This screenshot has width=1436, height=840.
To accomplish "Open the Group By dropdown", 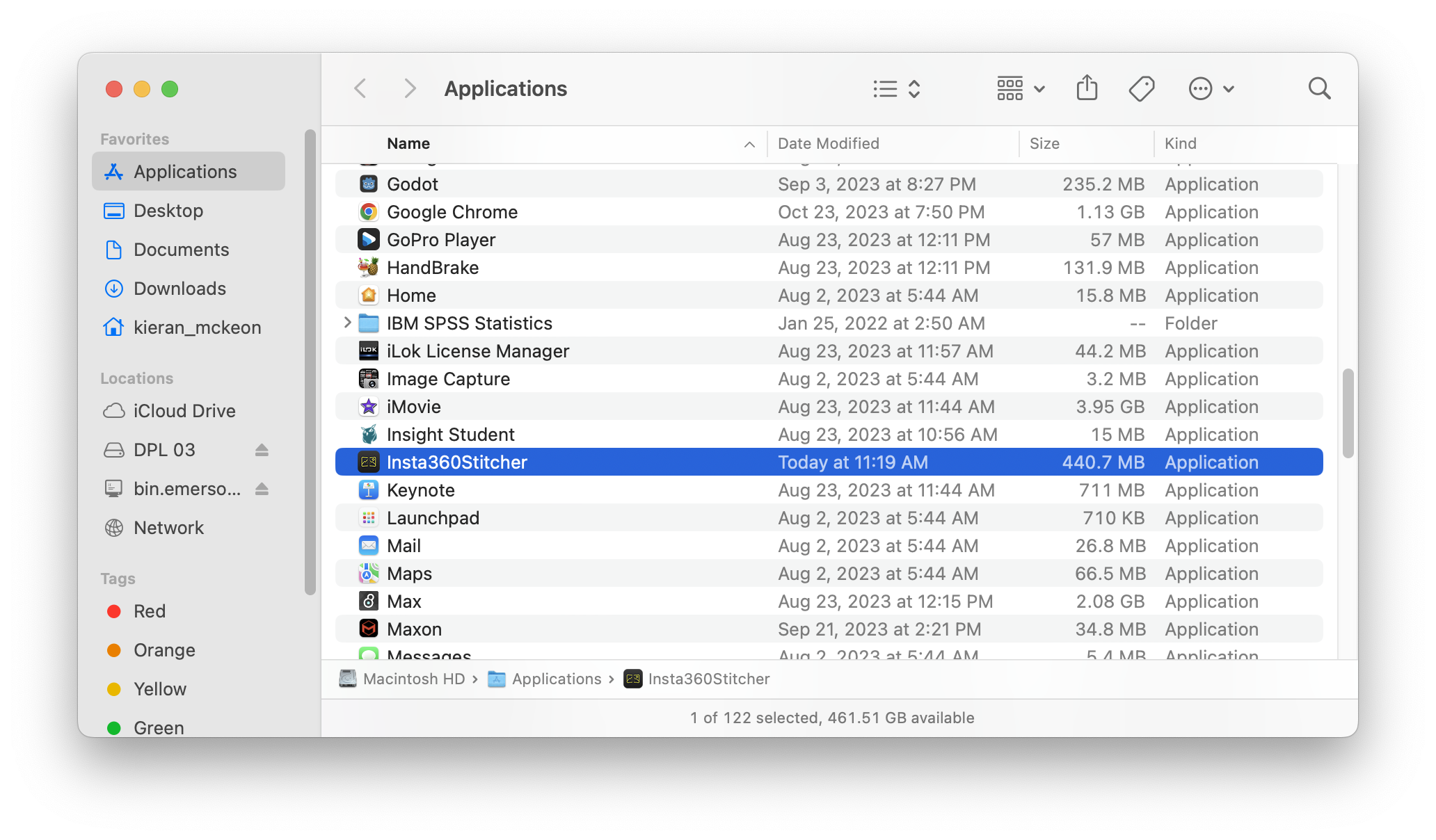I will click(1021, 88).
